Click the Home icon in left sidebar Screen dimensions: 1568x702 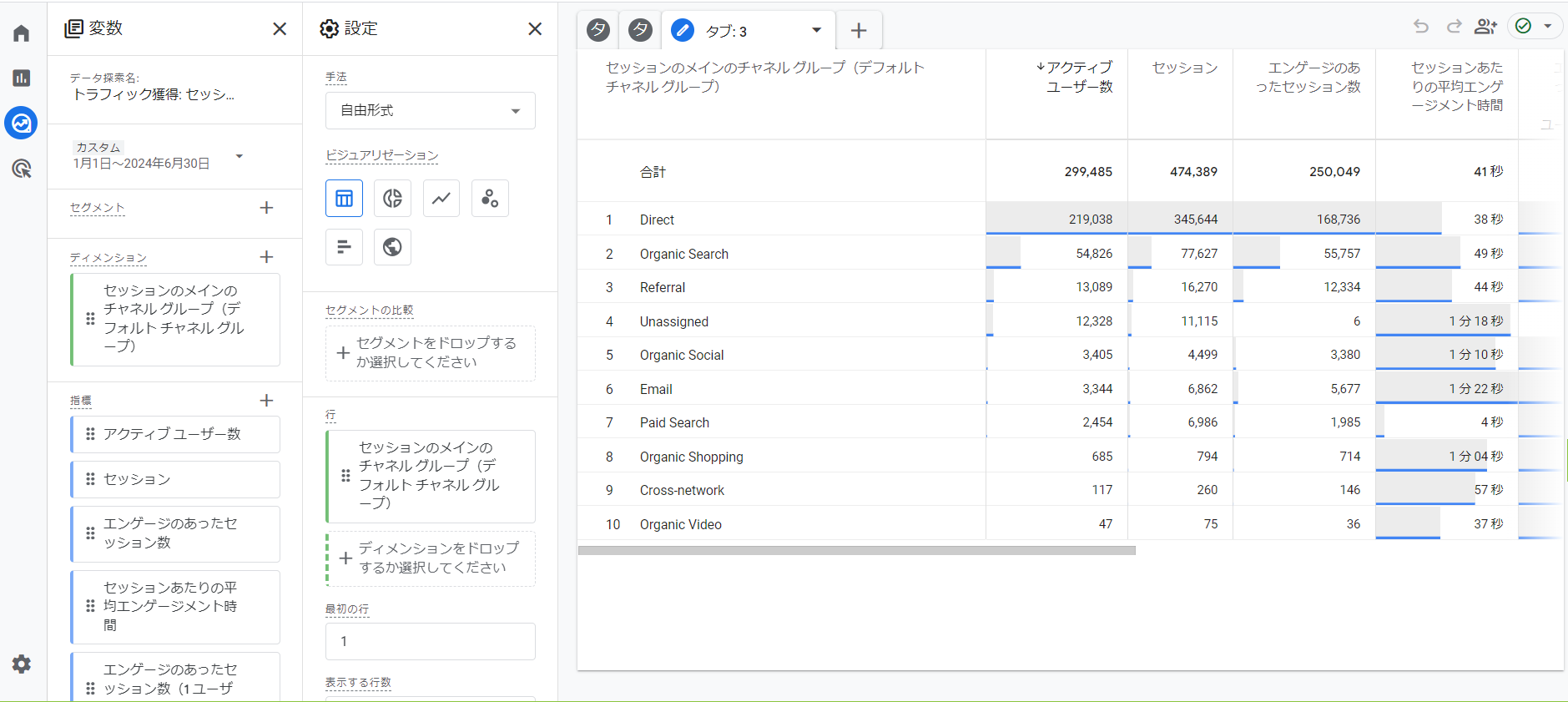point(22,33)
